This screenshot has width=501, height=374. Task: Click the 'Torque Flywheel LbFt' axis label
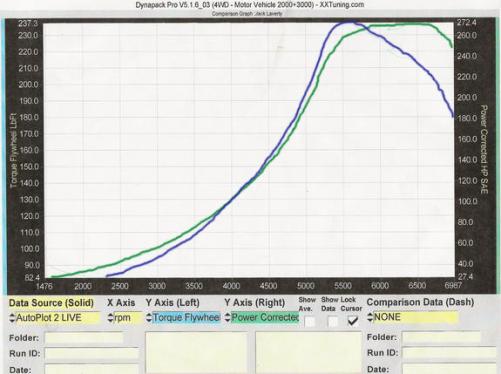tap(14, 150)
